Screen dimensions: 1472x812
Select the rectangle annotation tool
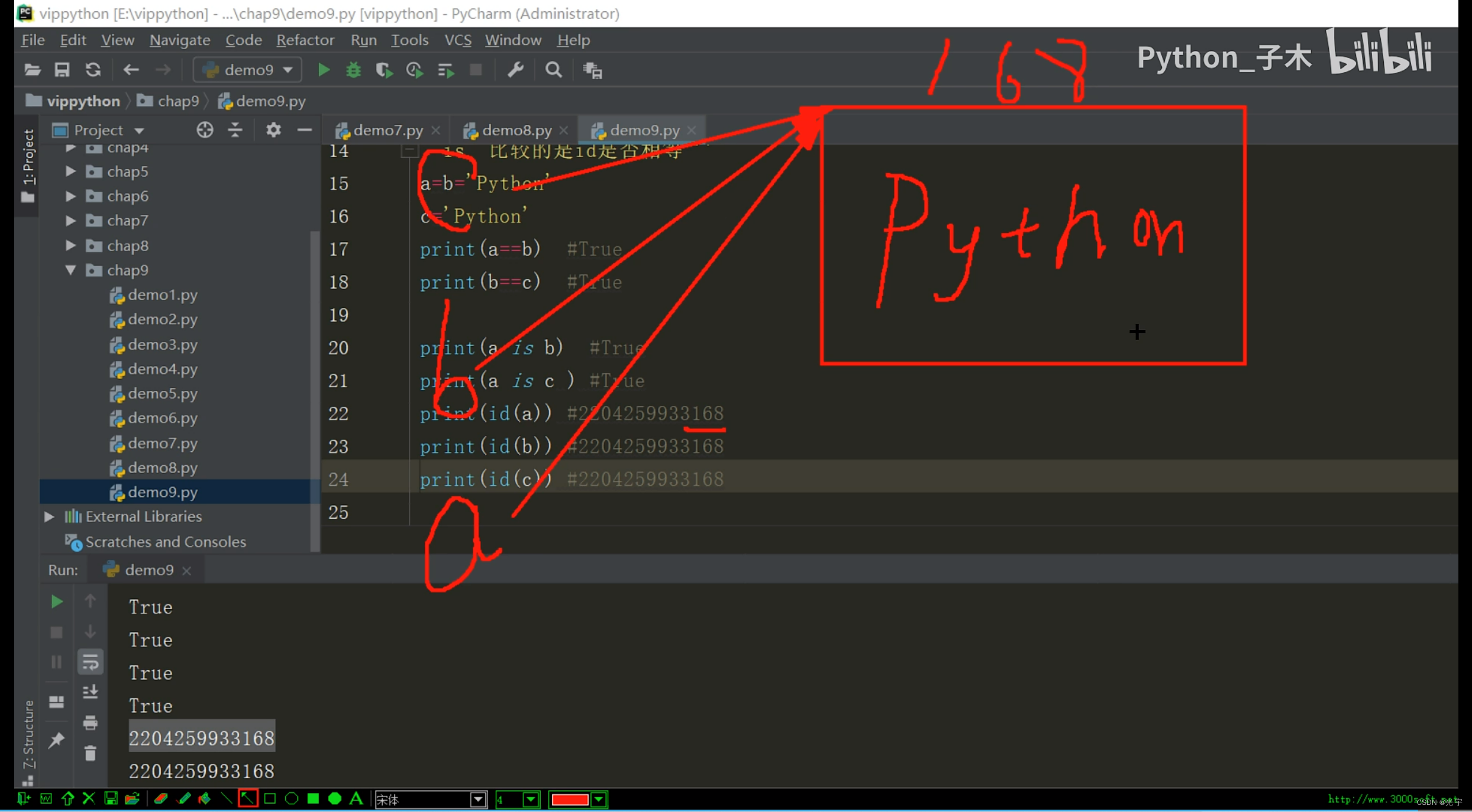tap(270, 798)
